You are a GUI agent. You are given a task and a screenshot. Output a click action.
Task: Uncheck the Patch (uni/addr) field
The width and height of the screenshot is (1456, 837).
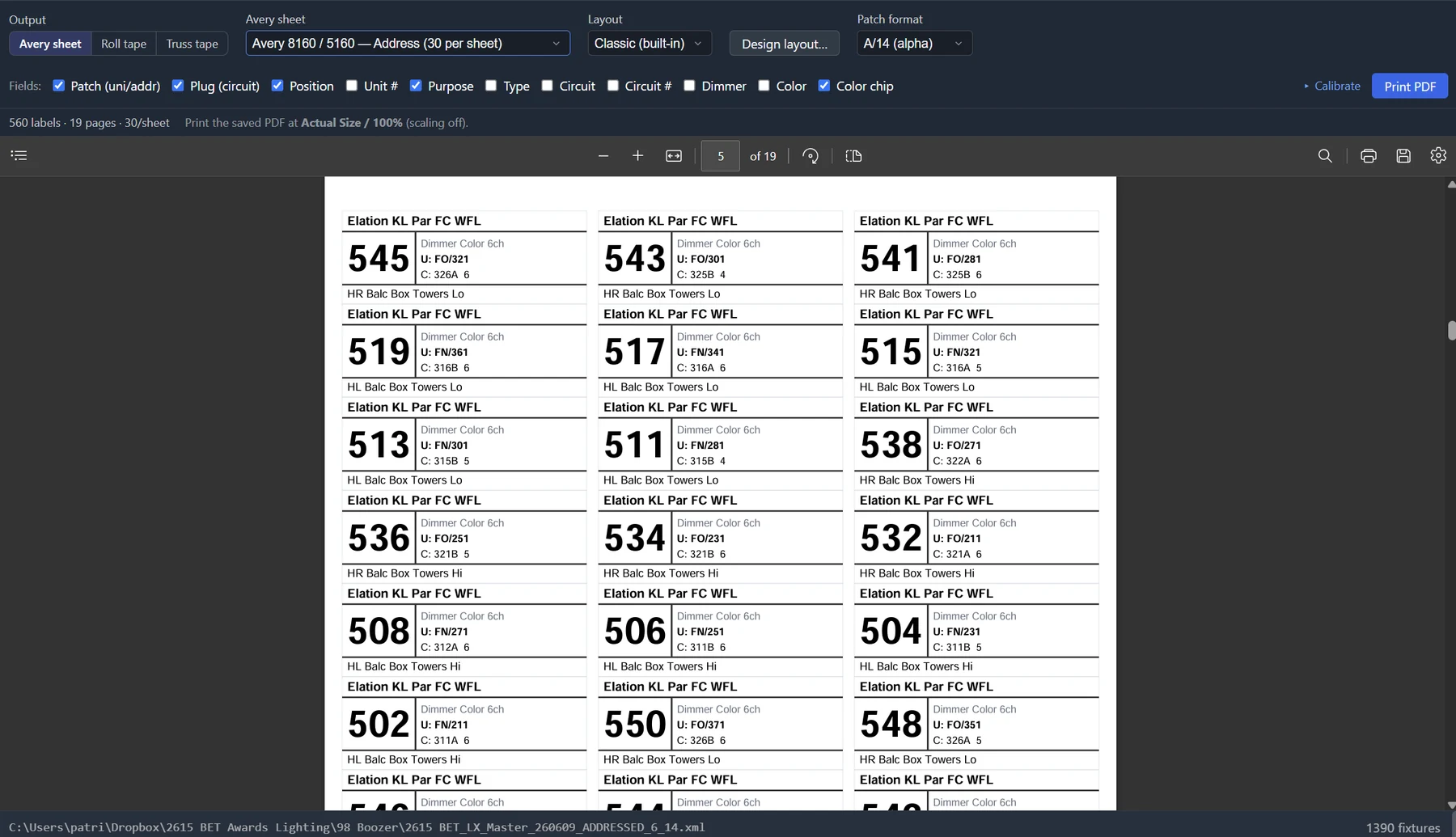point(59,86)
